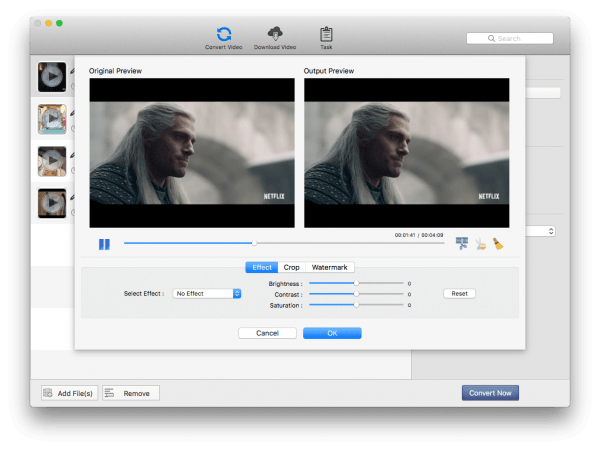Image resolution: width=600 pixels, height=450 pixels.
Task: Click the snapshot scissors icon below the output preview
Action: point(462,243)
